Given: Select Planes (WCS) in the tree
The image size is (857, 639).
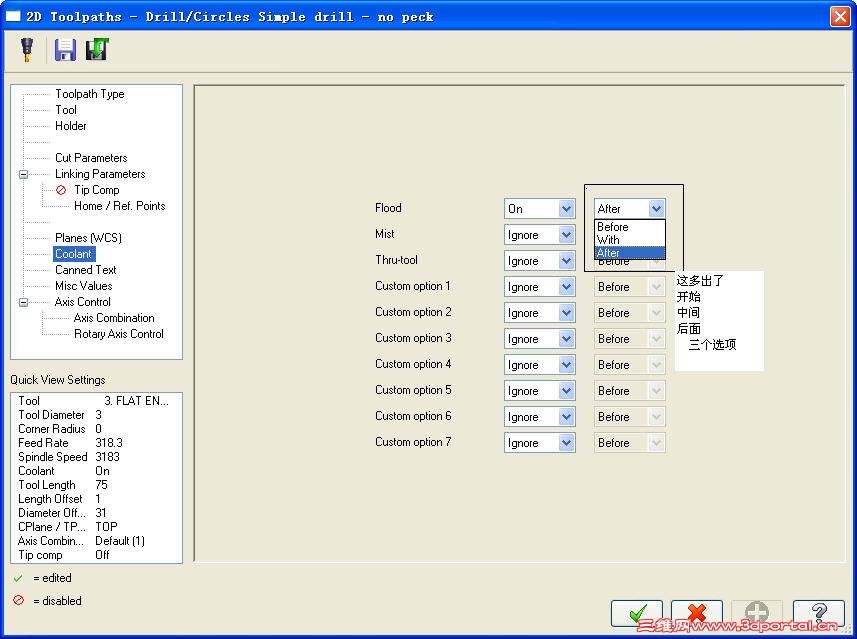Looking at the screenshot, I should (88, 238).
